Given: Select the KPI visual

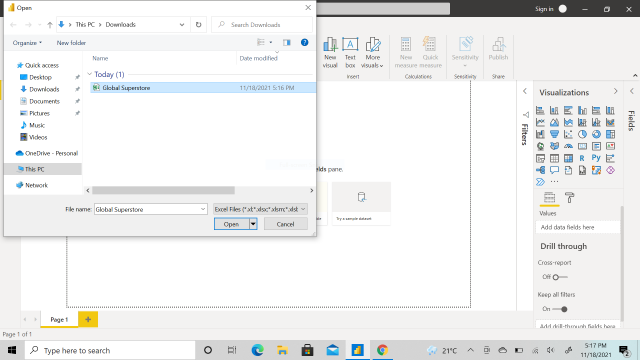Looking at the screenshot, I should [x=610, y=146].
